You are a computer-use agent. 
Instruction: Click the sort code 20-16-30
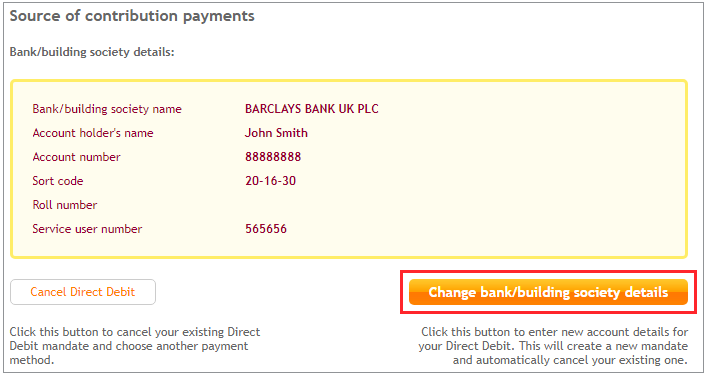point(271,181)
